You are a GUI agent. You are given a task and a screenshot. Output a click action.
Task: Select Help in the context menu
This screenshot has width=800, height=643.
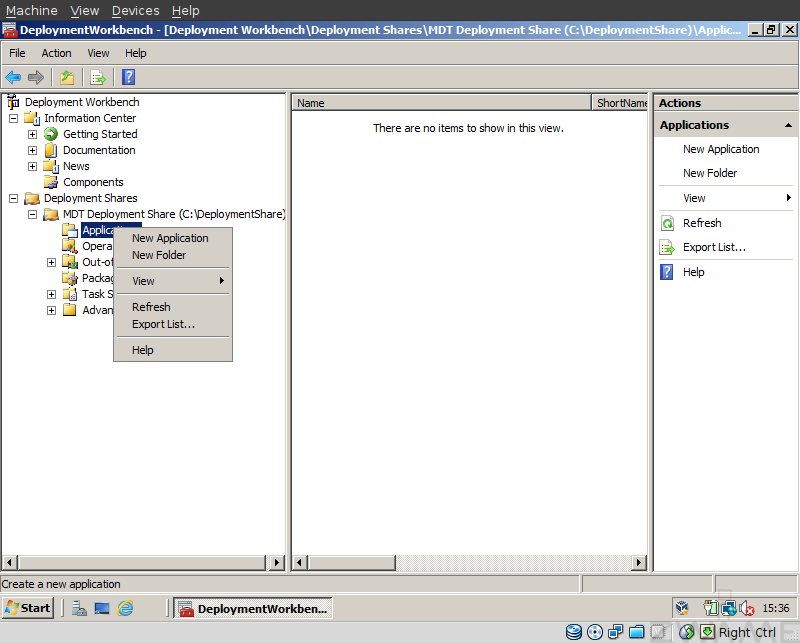coord(173,350)
